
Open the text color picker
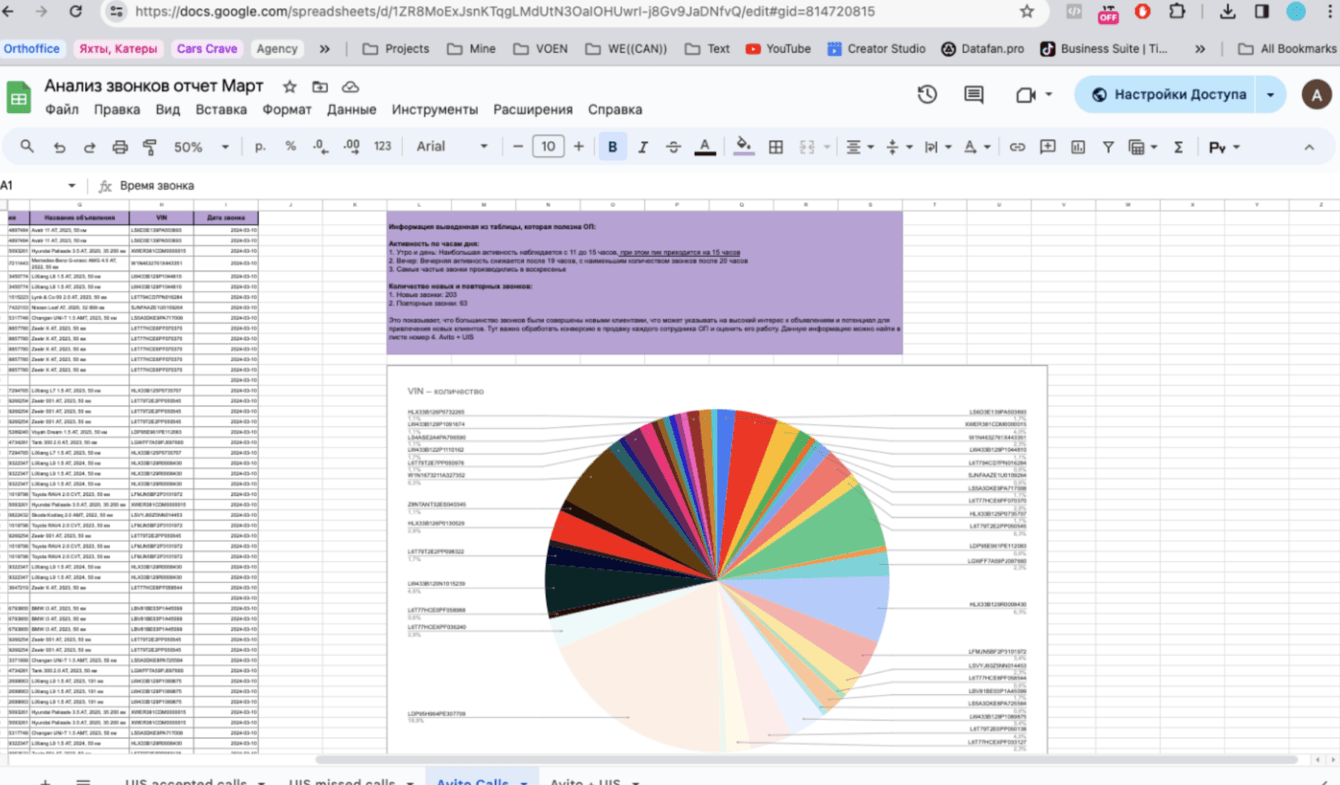pyautogui.click(x=705, y=147)
